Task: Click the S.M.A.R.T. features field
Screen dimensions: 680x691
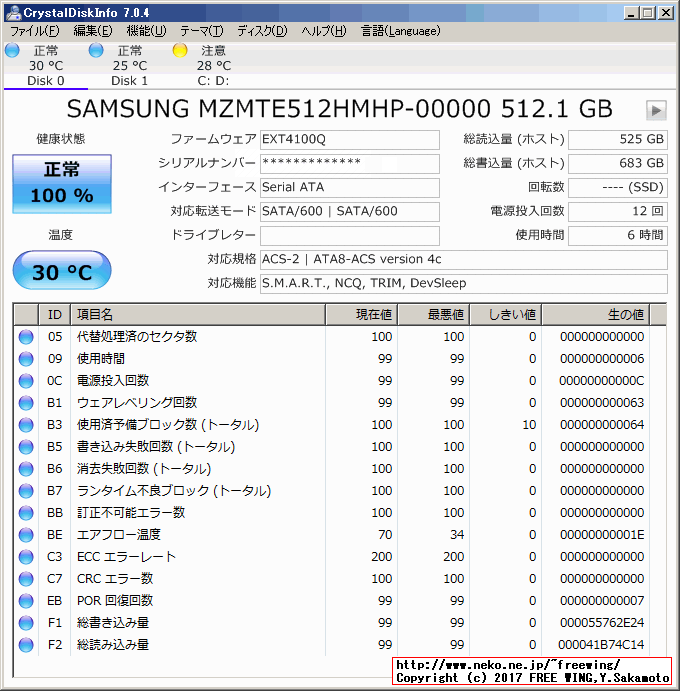Action: tap(464, 283)
